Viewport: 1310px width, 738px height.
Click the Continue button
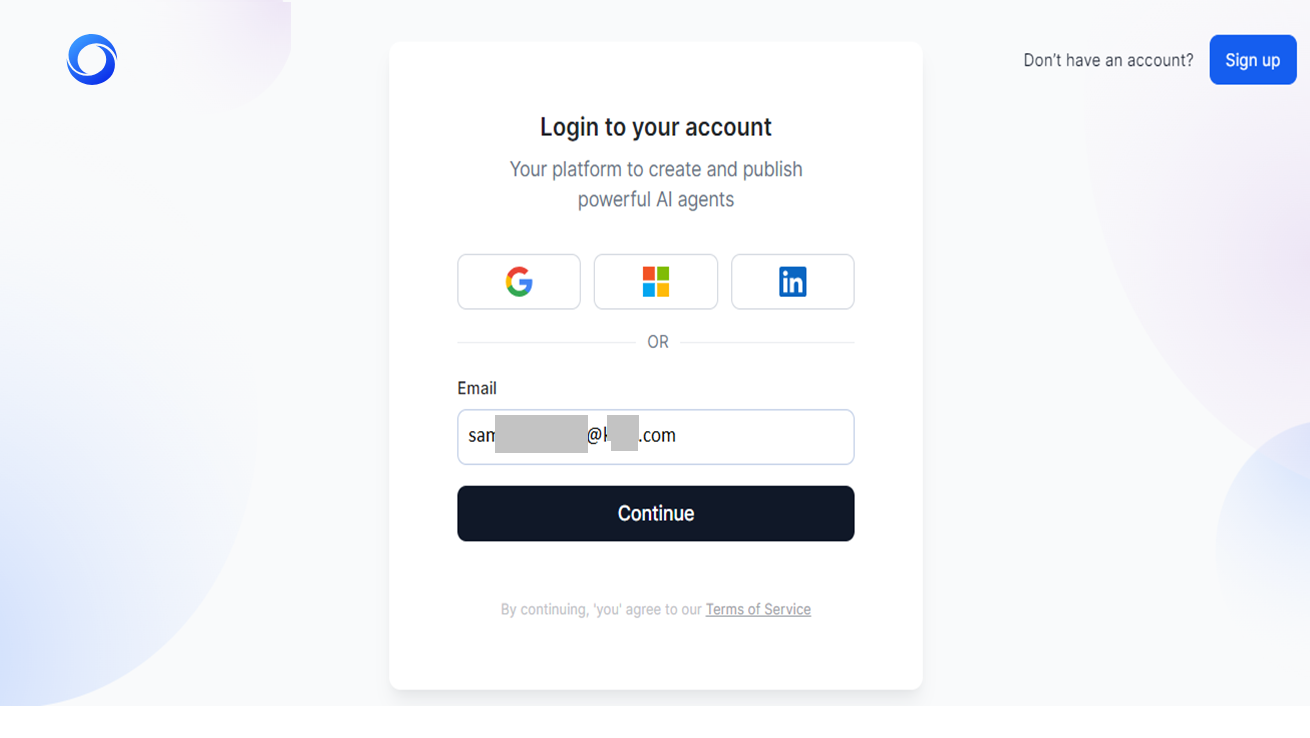[x=655, y=513]
